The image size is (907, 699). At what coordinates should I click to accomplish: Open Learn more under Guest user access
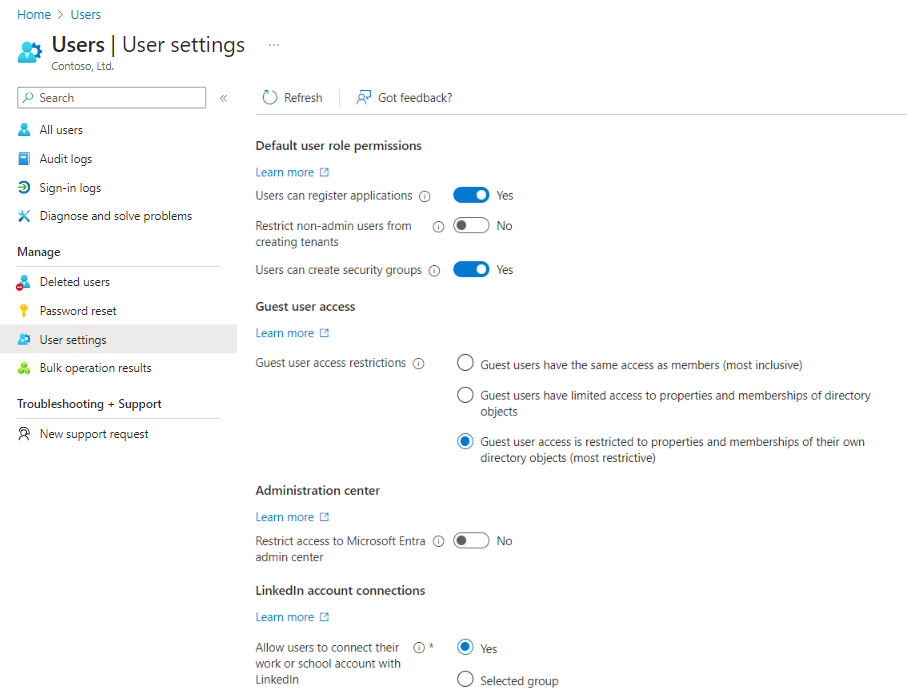tap(285, 332)
